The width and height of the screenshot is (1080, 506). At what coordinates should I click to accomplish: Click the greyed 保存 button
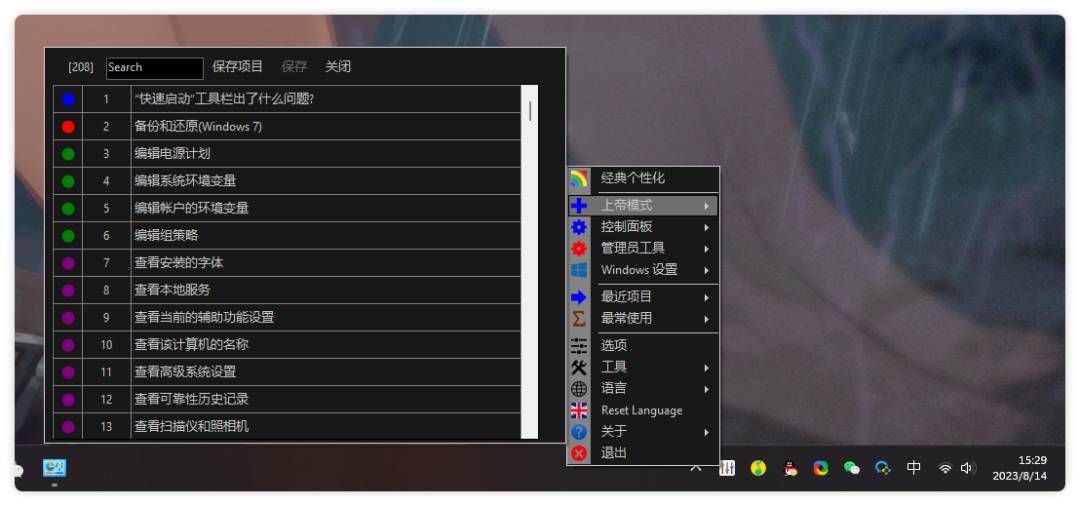click(294, 67)
